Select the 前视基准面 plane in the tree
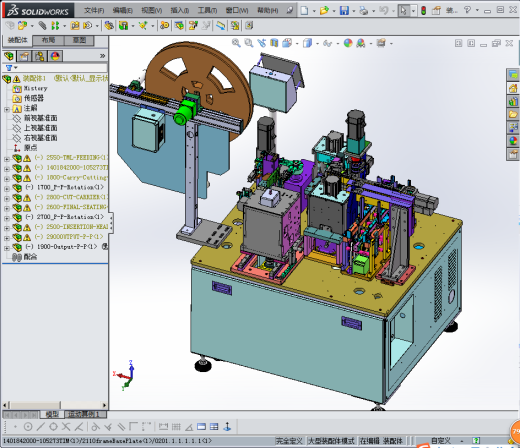520x448 pixels. (x=41, y=118)
